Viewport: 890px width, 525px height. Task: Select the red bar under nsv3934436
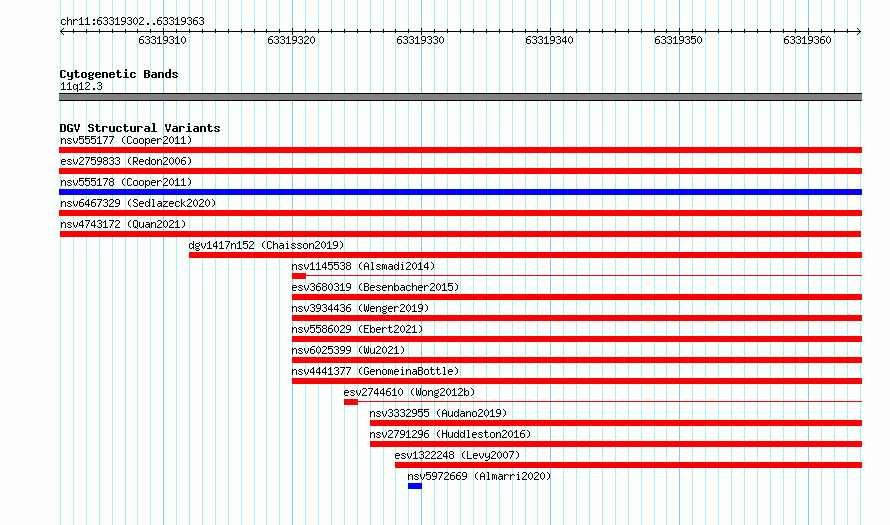[577, 318]
